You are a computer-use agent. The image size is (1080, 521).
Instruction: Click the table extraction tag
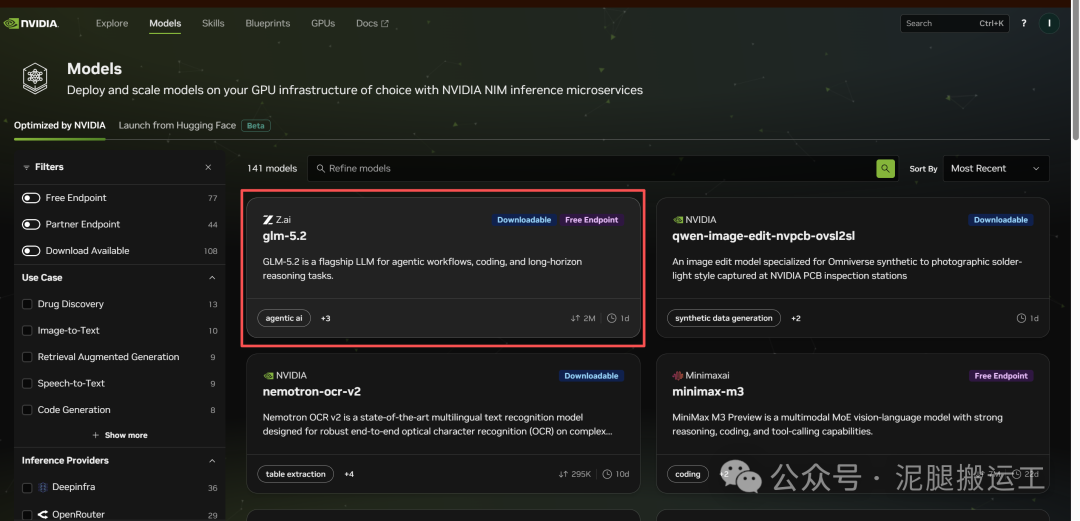(295, 474)
